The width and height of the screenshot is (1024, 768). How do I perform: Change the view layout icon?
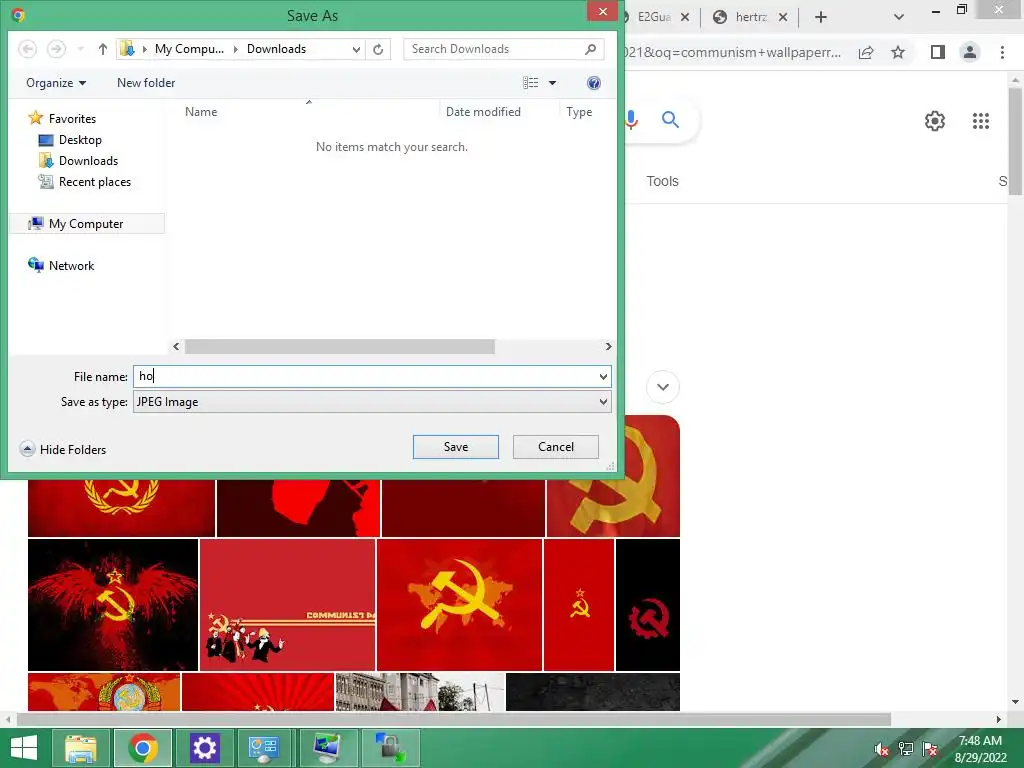pos(530,83)
